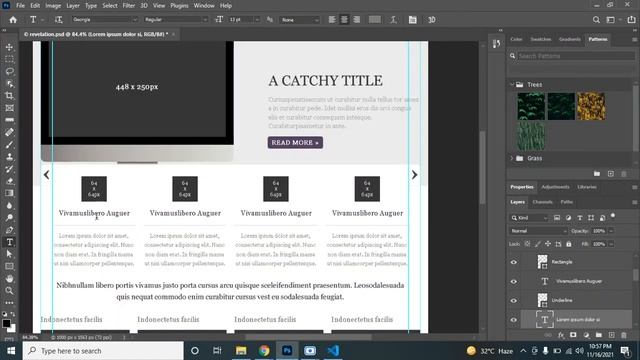The width and height of the screenshot is (640, 360).
Task: Select the Gradient tool
Action: pyautogui.click(x=9, y=193)
